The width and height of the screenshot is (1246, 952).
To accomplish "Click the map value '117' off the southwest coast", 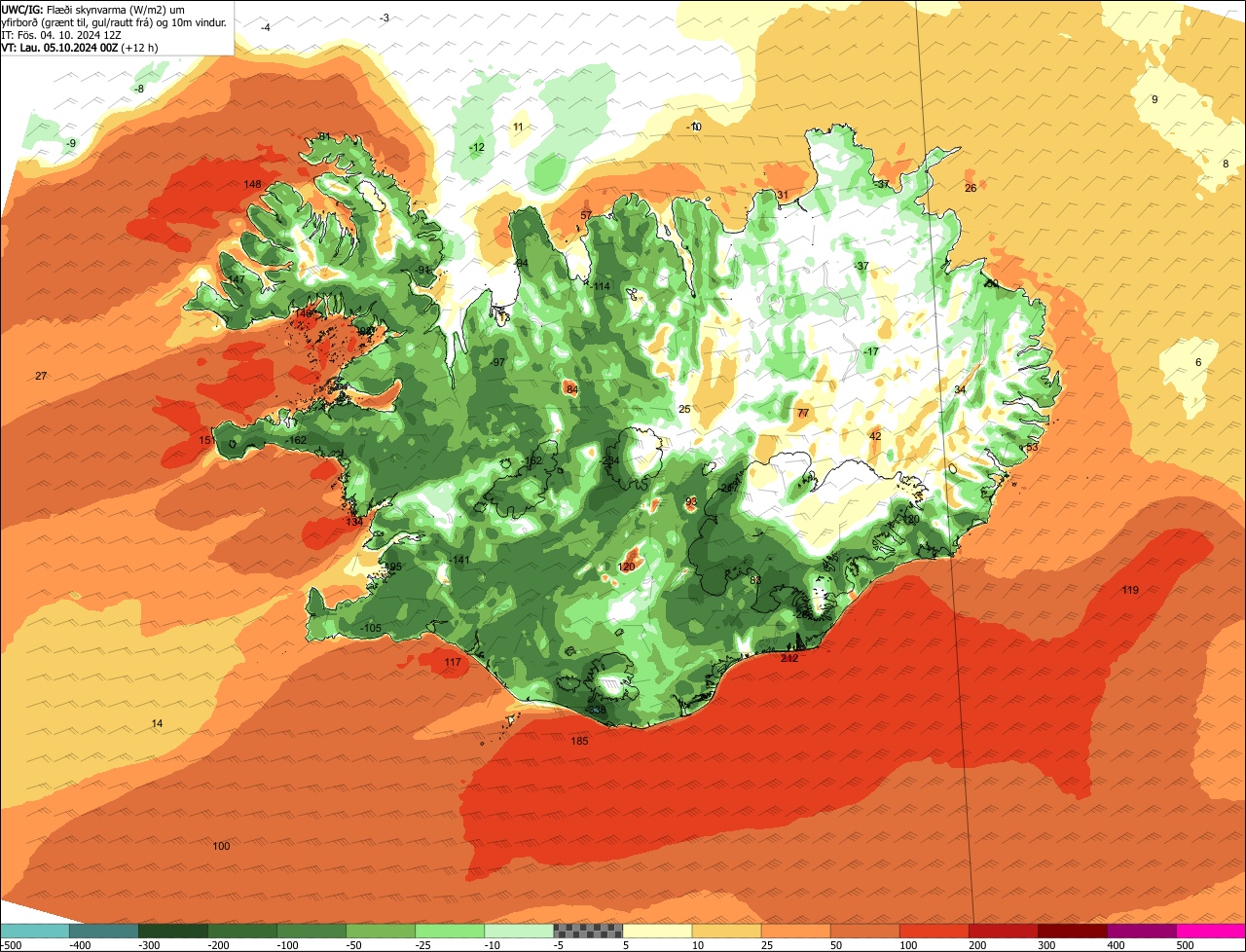I will 453,663.
